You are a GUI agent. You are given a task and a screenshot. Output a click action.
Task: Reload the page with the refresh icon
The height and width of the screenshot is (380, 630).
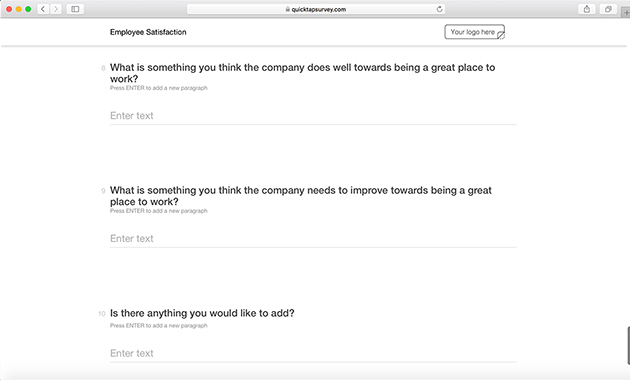point(440,9)
